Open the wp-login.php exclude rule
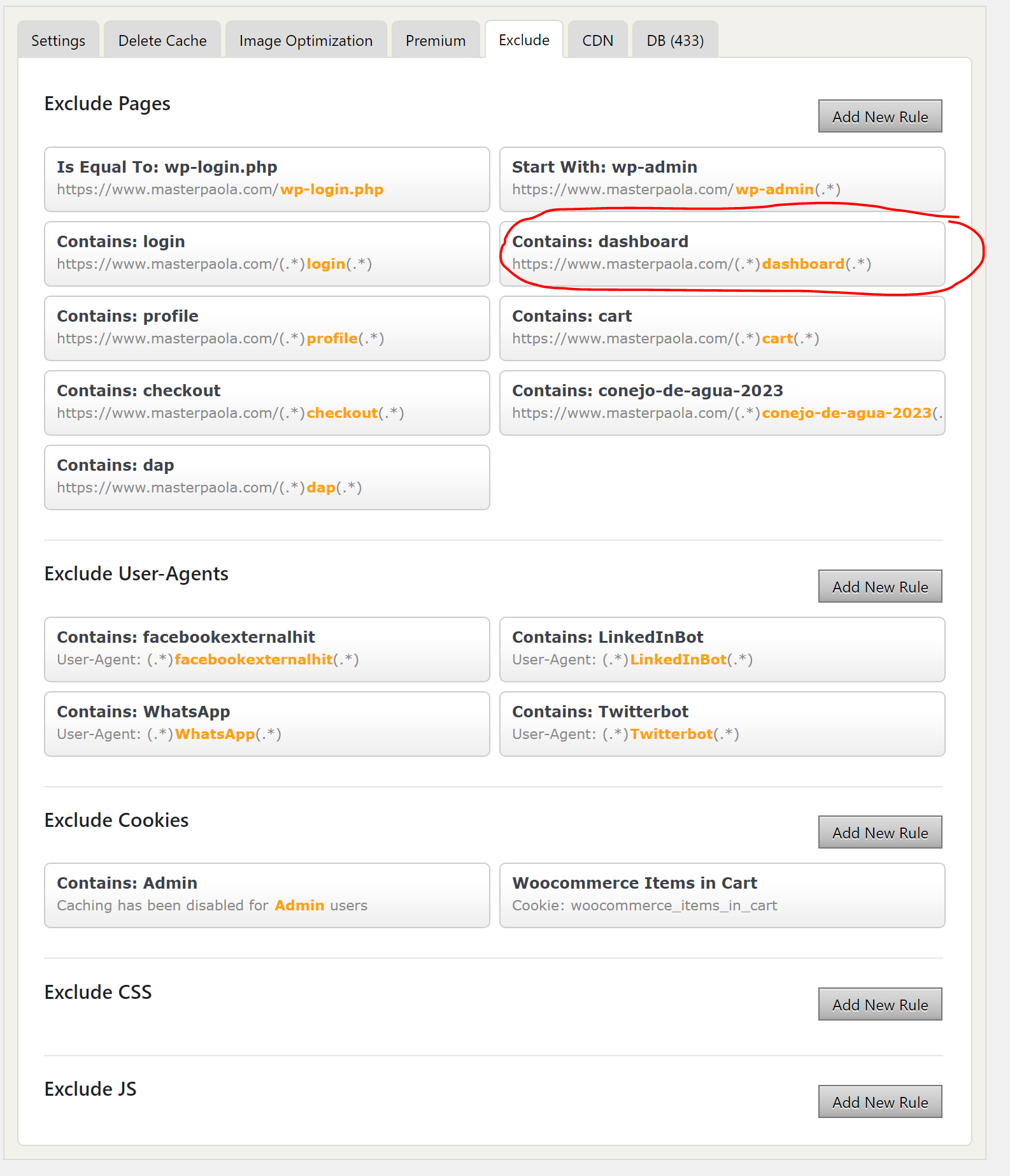This screenshot has height=1176, width=1010. 267,179
